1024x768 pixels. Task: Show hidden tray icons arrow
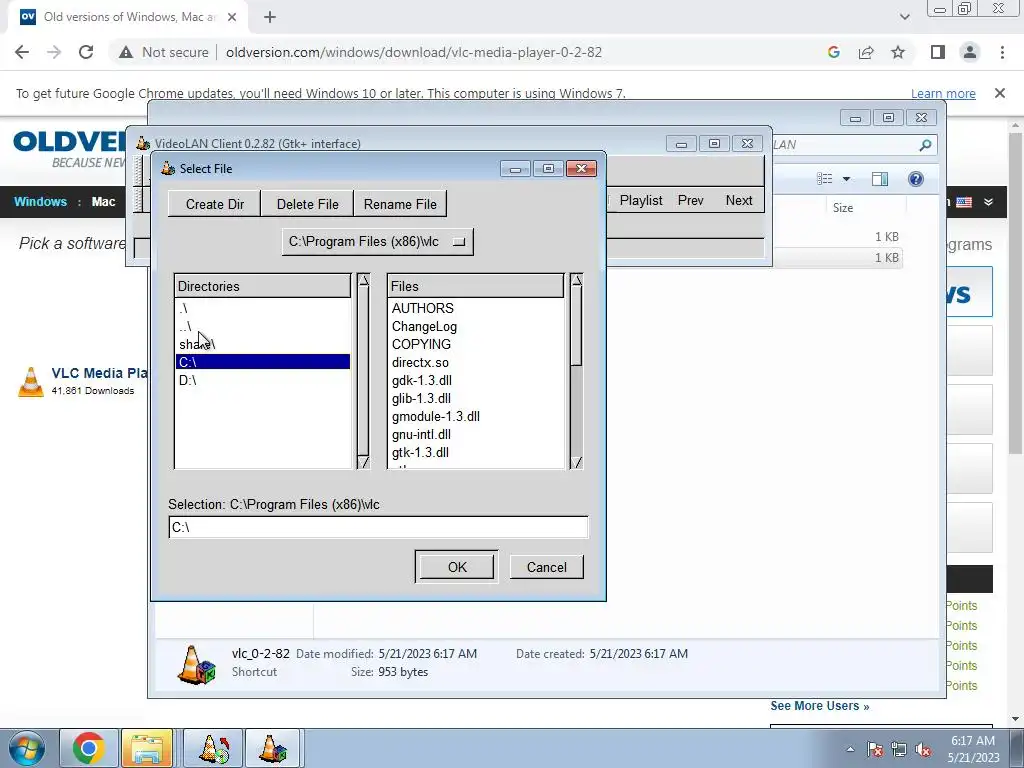[850, 749]
